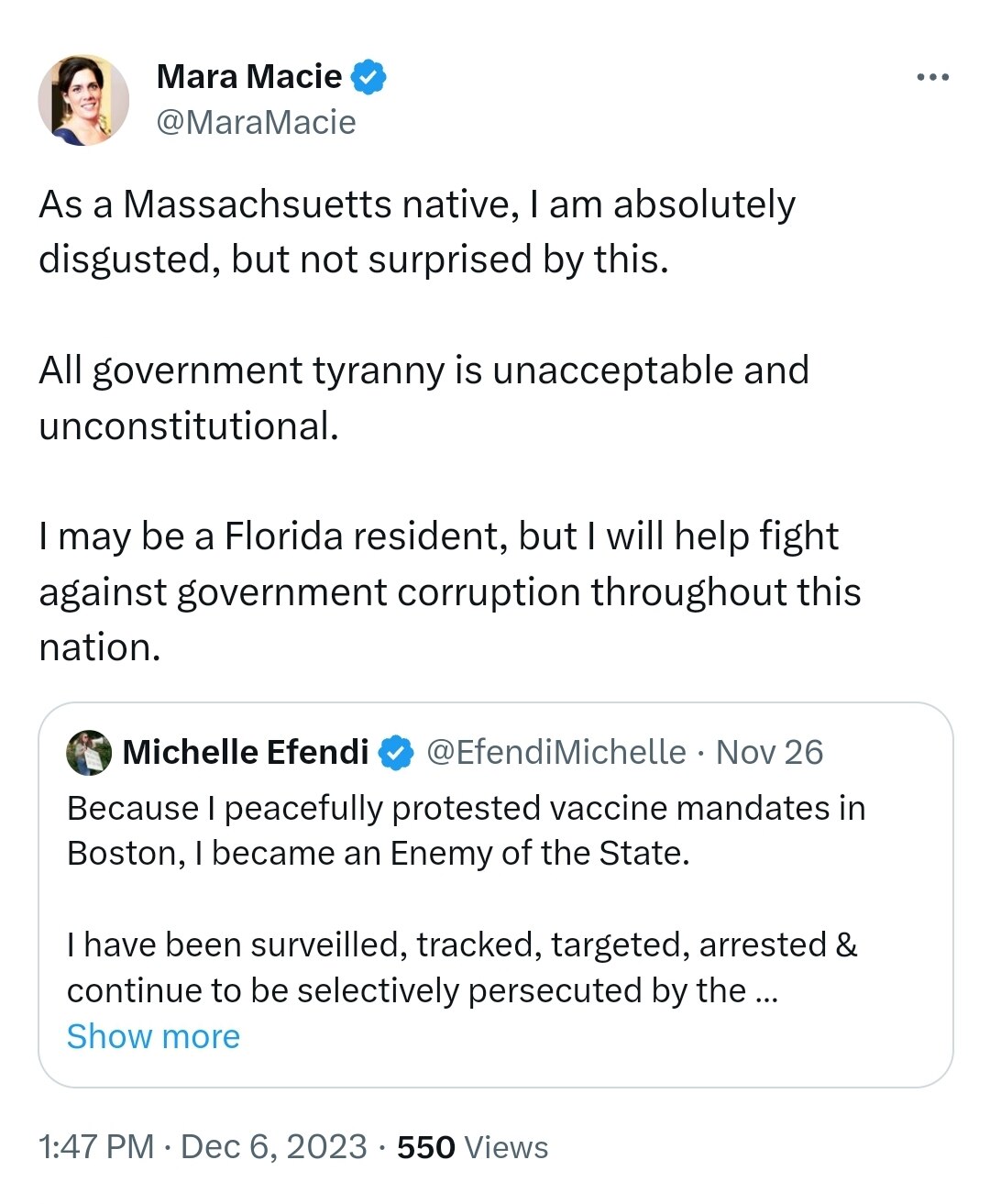The width and height of the screenshot is (990, 1204).
Task: Open Mara Macie's profile picture
Action: 83,100
